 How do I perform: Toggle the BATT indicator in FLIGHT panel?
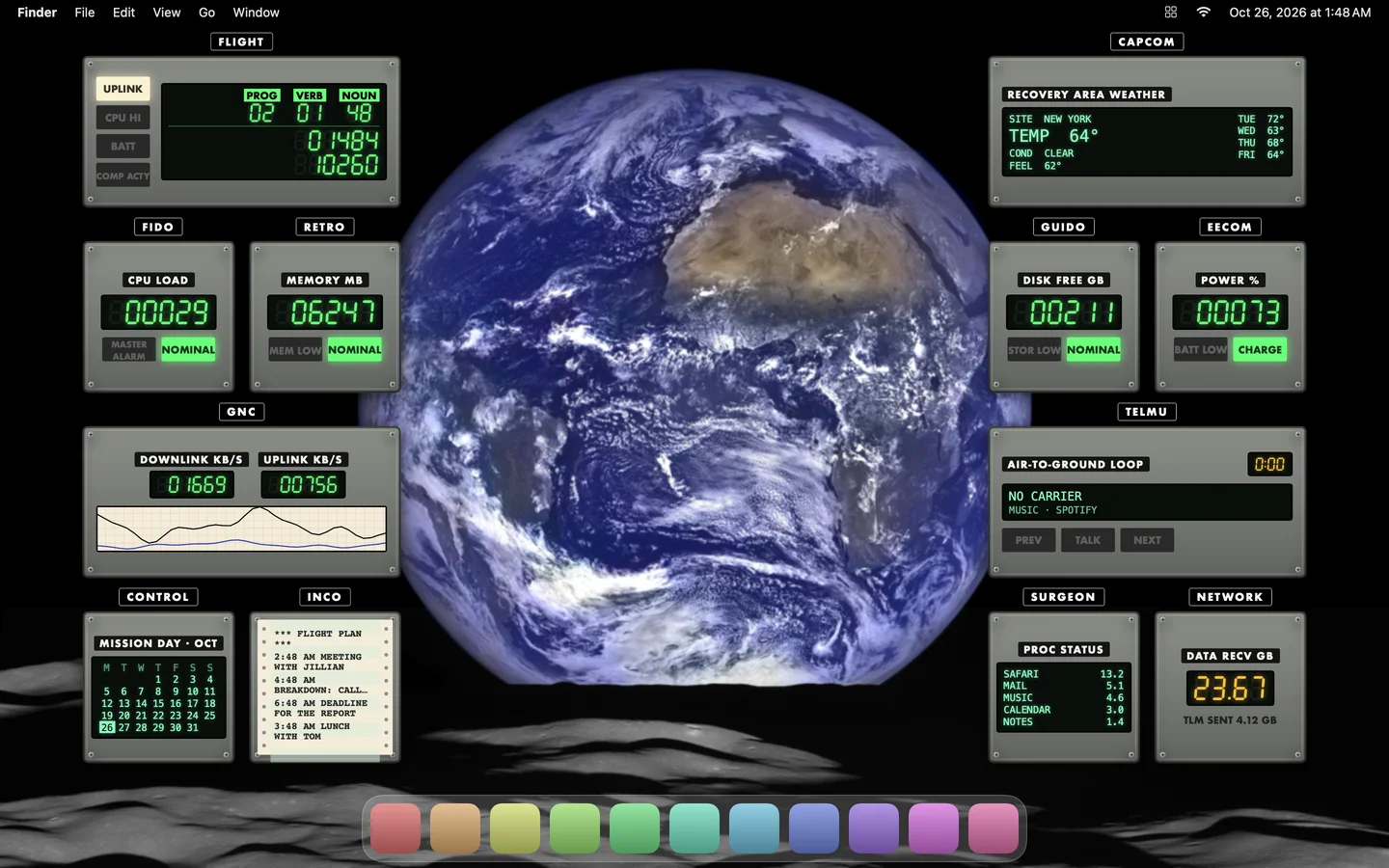click(x=123, y=147)
